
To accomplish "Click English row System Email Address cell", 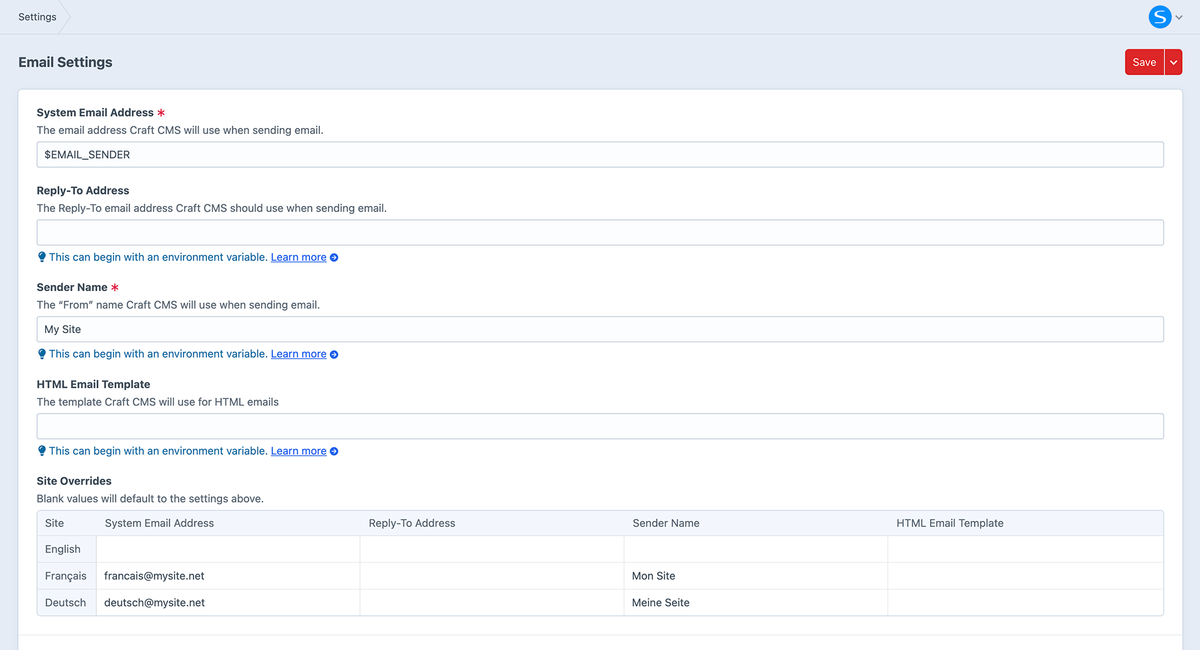I will (x=228, y=549).
